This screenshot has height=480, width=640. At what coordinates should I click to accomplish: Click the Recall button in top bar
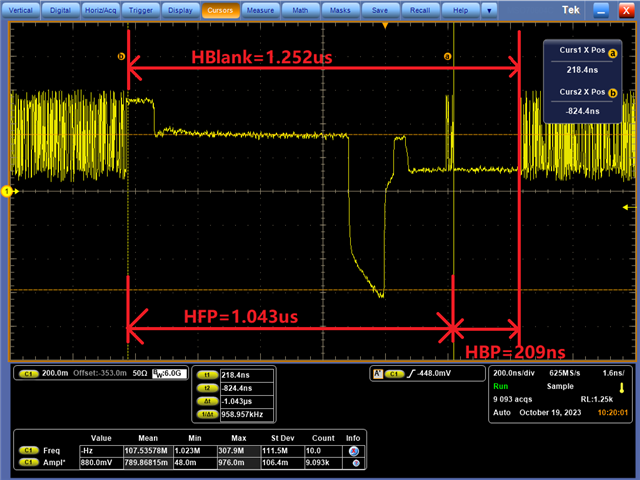point(420,10)
